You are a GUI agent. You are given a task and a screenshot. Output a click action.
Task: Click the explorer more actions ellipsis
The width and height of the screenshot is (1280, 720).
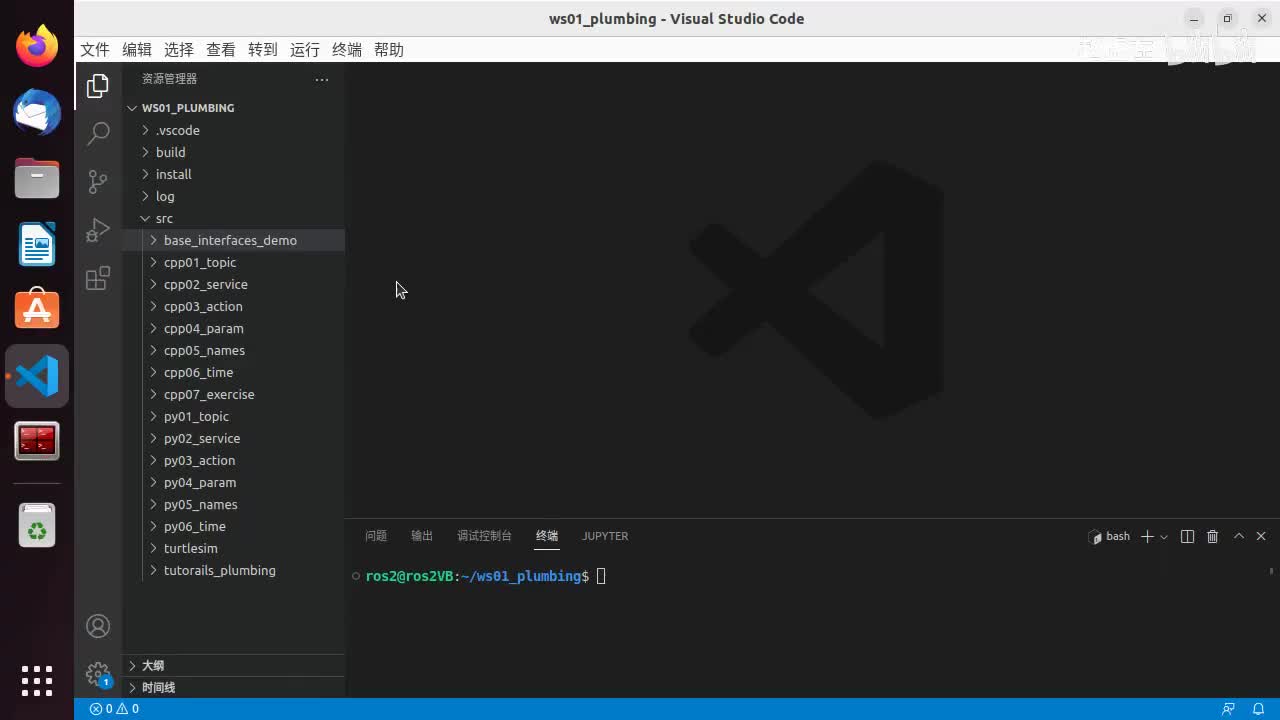click(321, 79)
